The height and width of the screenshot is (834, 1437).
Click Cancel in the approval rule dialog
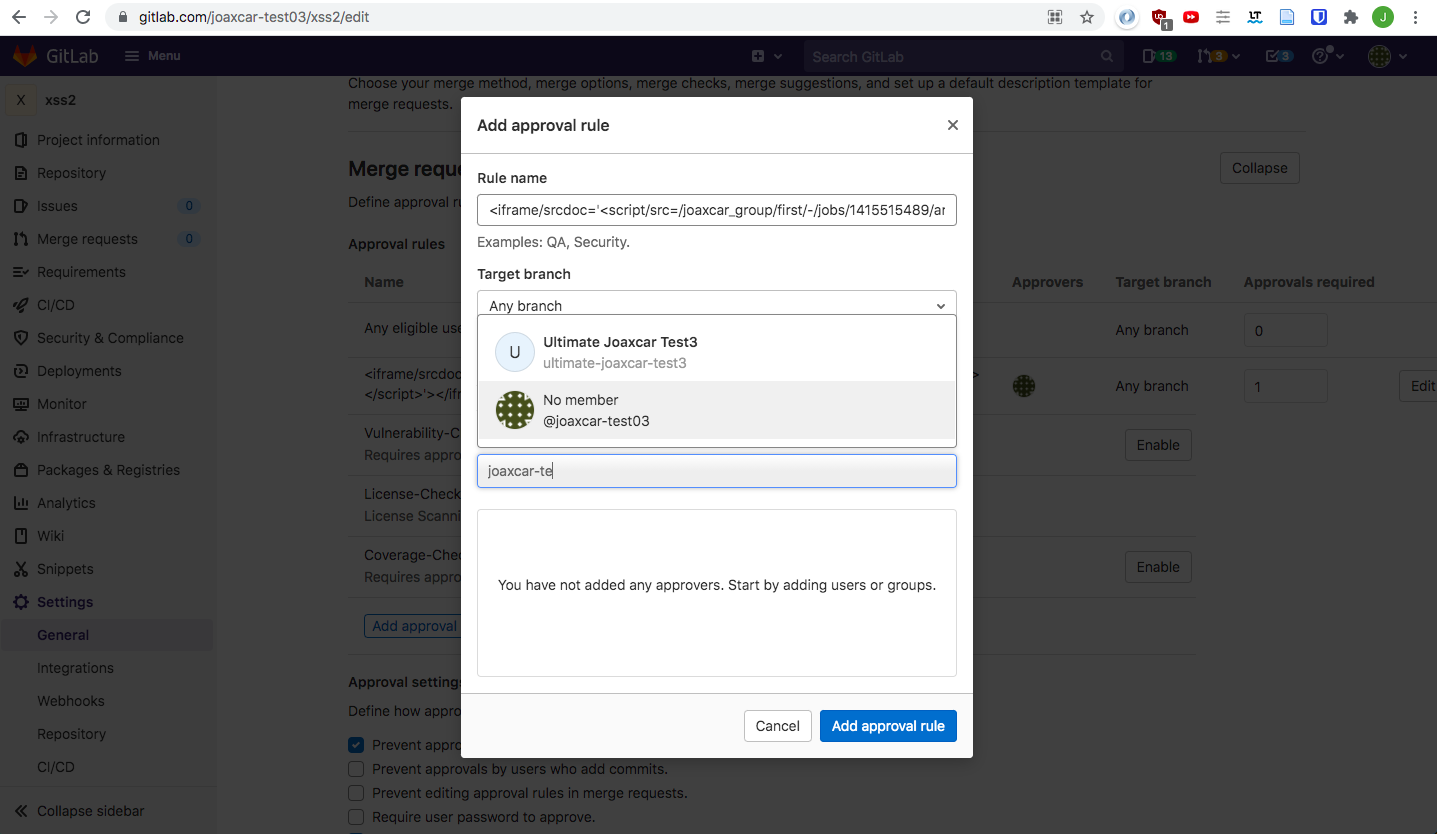coord(777,726)
